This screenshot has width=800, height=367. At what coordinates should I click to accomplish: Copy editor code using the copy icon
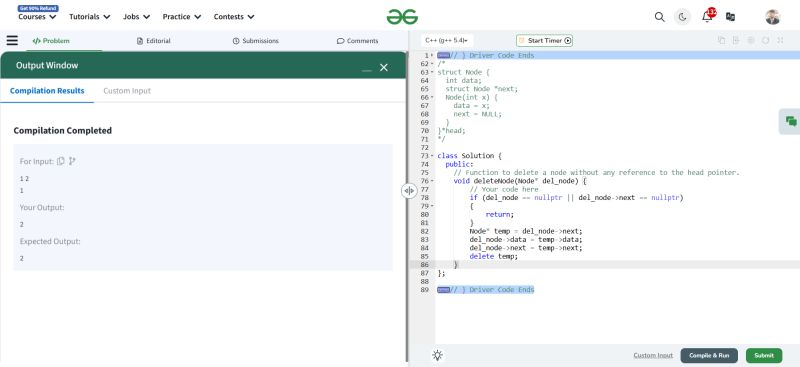point(721,40)
